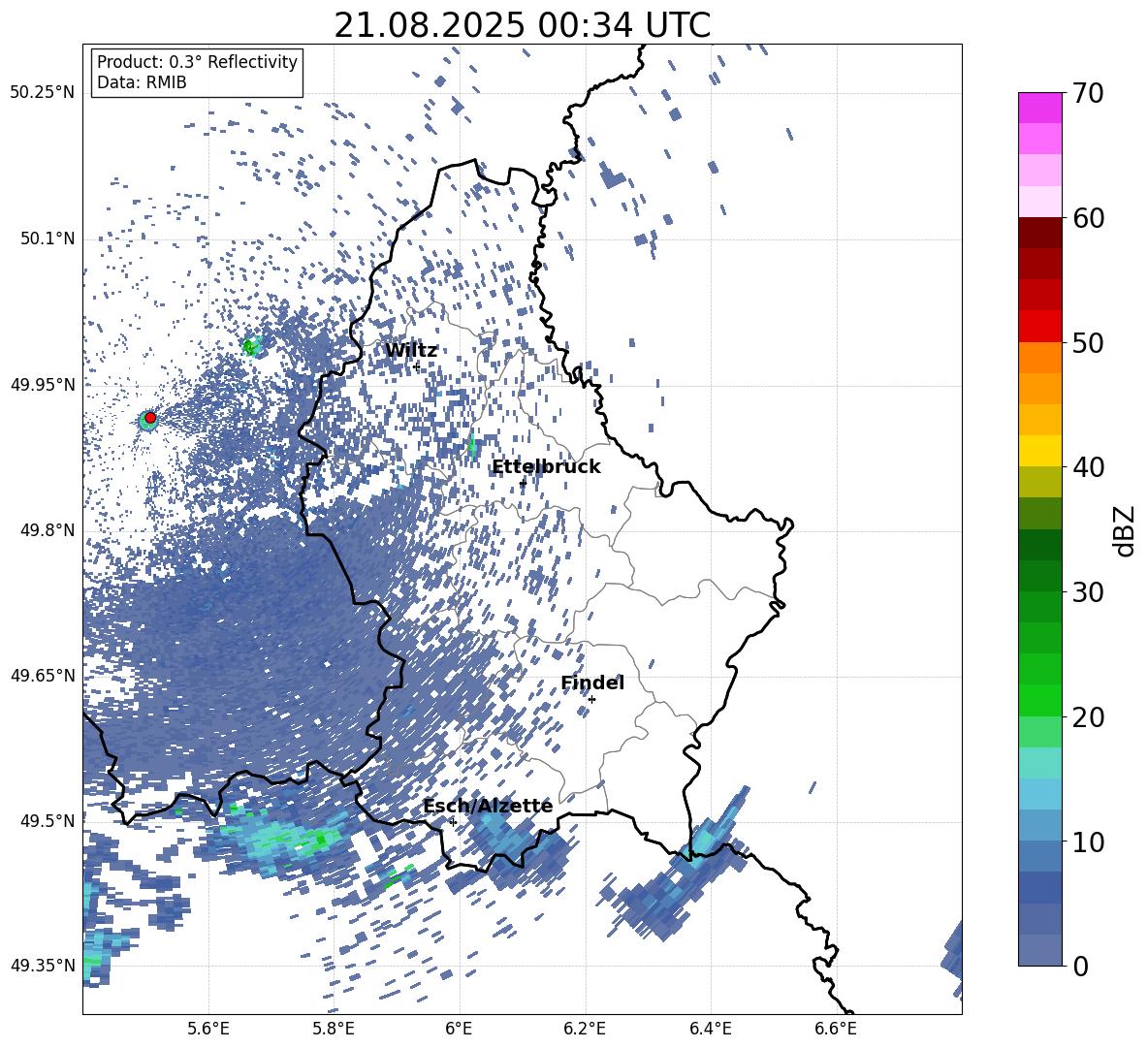The width and height of the screenshot is (1148, 1048).
Task: Click the 49.8°N latitude label
Action: (47, 530)
